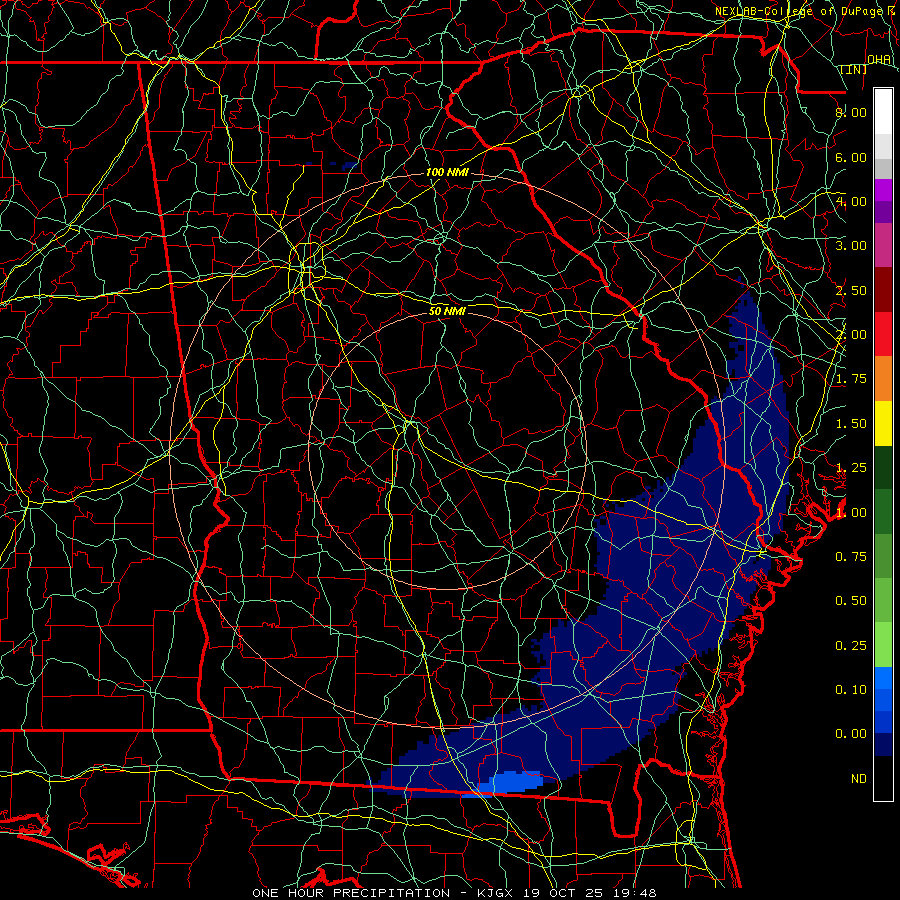Click the 0.50 light green legend swatch
This screenshot has height=900, width=900.
click(883, 600)
